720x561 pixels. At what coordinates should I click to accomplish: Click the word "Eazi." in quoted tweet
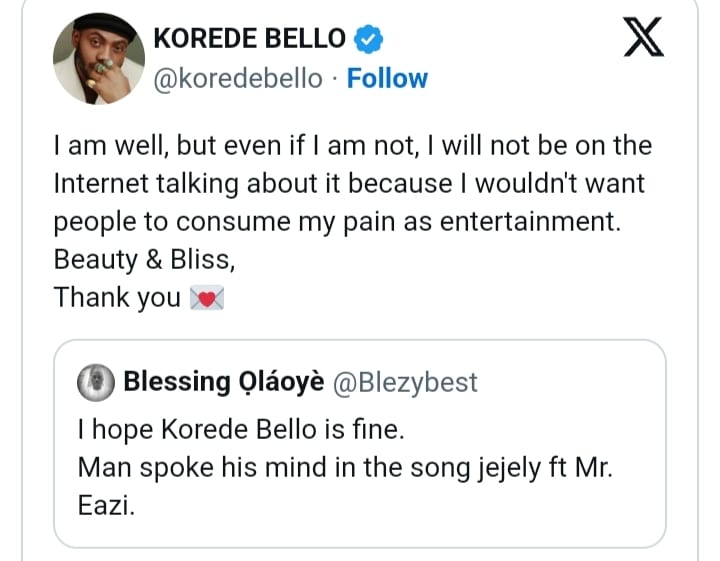(x=104, y=505)
